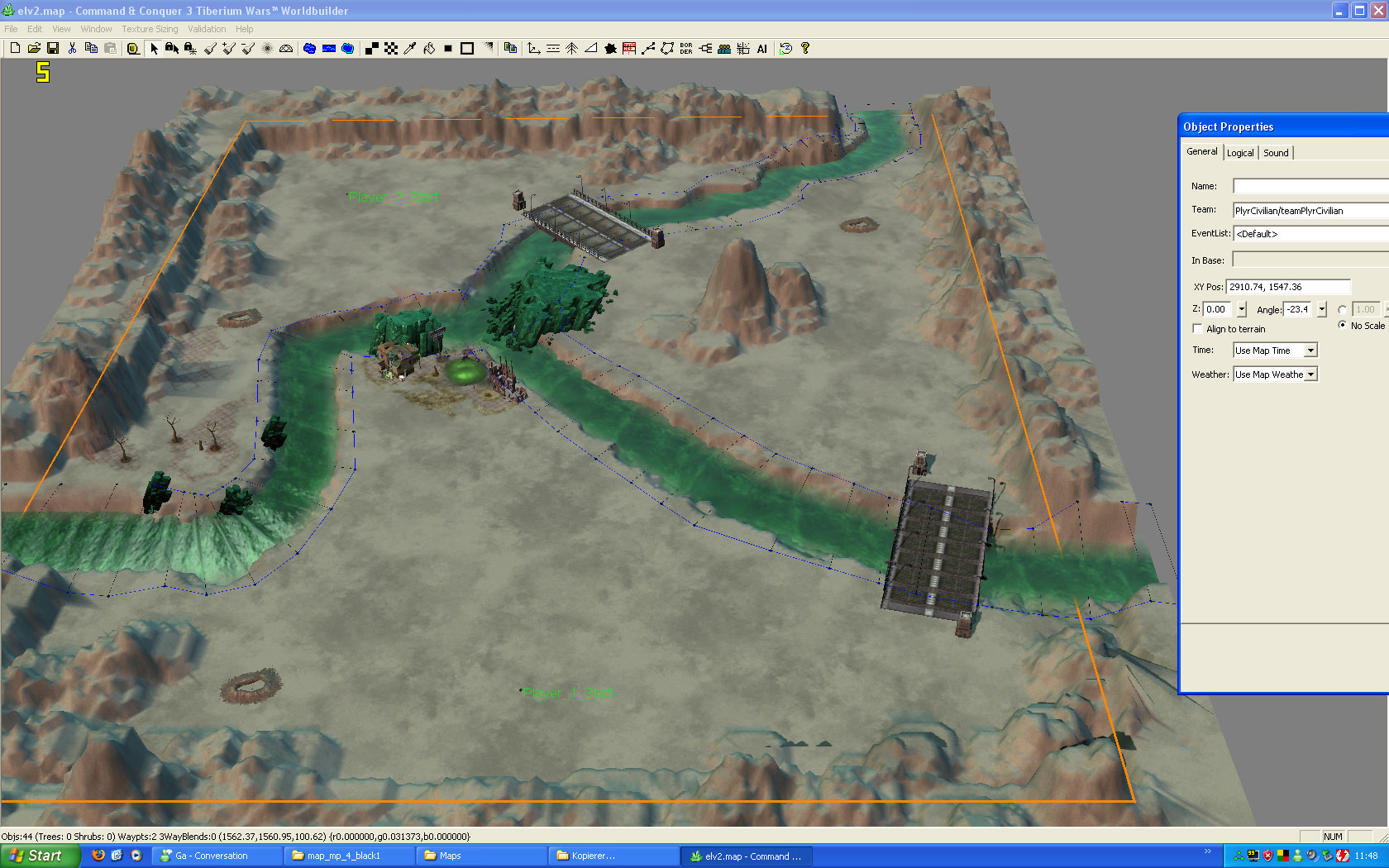Screen dimensions: 1389x868
Task: Click the New map icon
Action: (15, 48)
